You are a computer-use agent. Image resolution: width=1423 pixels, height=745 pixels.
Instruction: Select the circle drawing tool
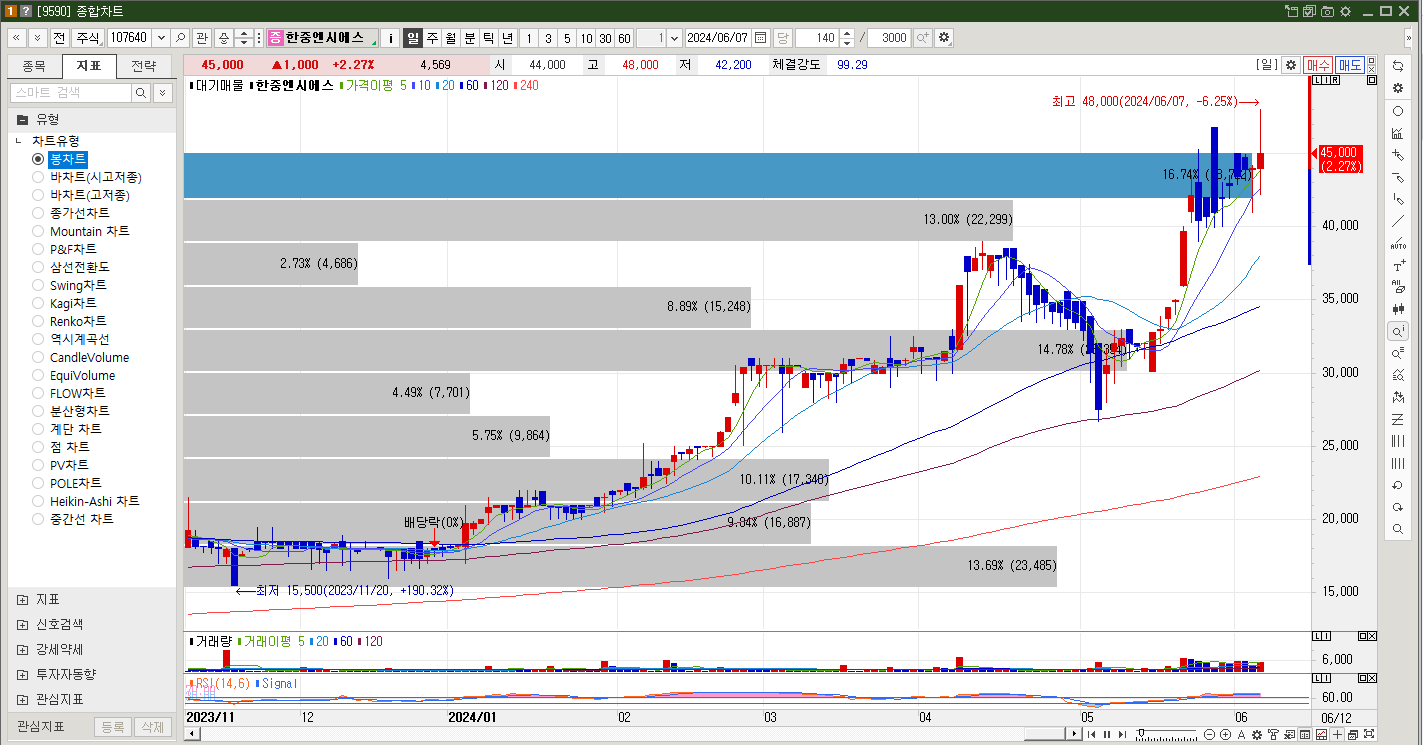tap(1398, 111)
